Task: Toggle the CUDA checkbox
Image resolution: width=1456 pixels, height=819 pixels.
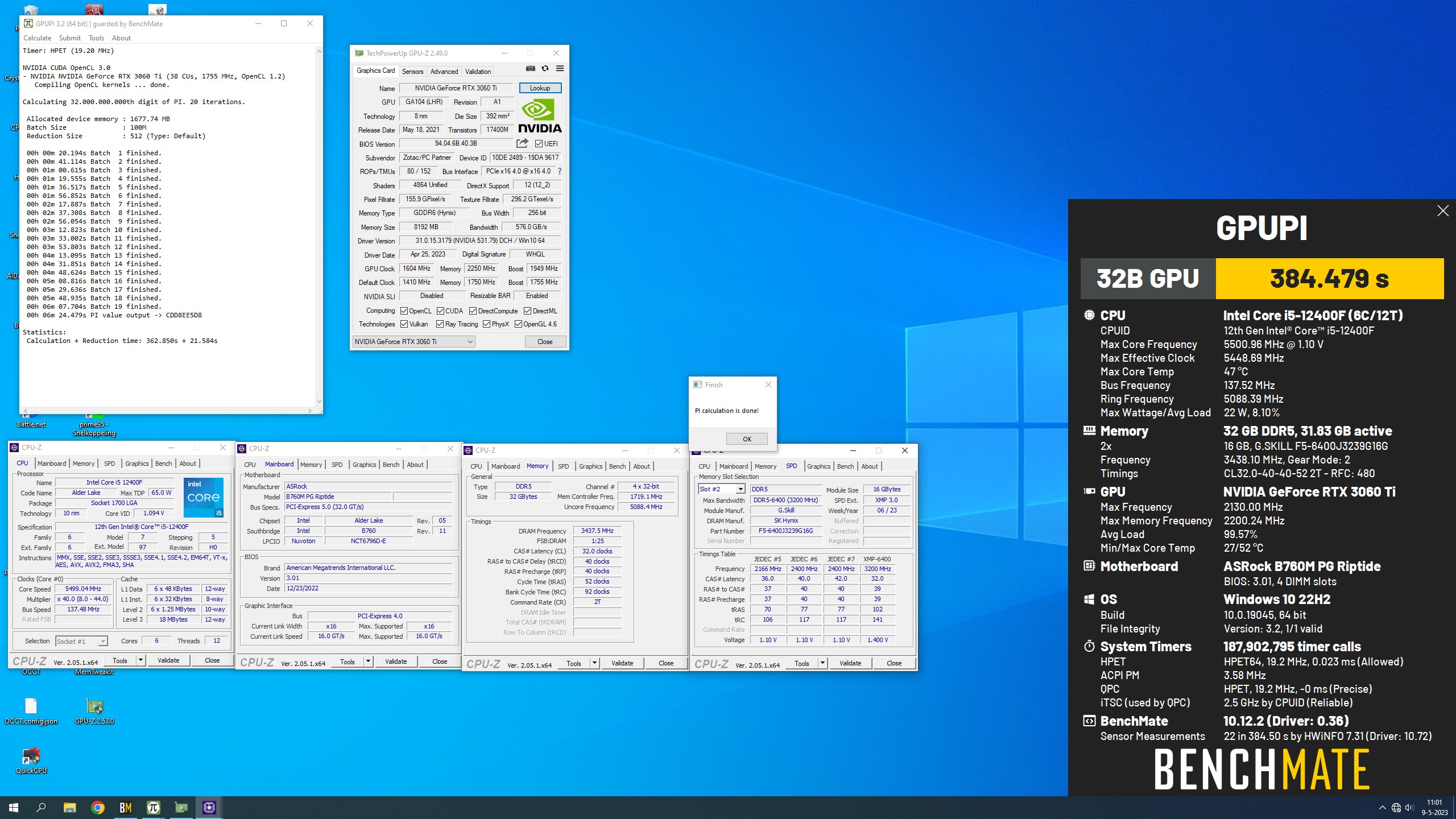Action: 440,311
